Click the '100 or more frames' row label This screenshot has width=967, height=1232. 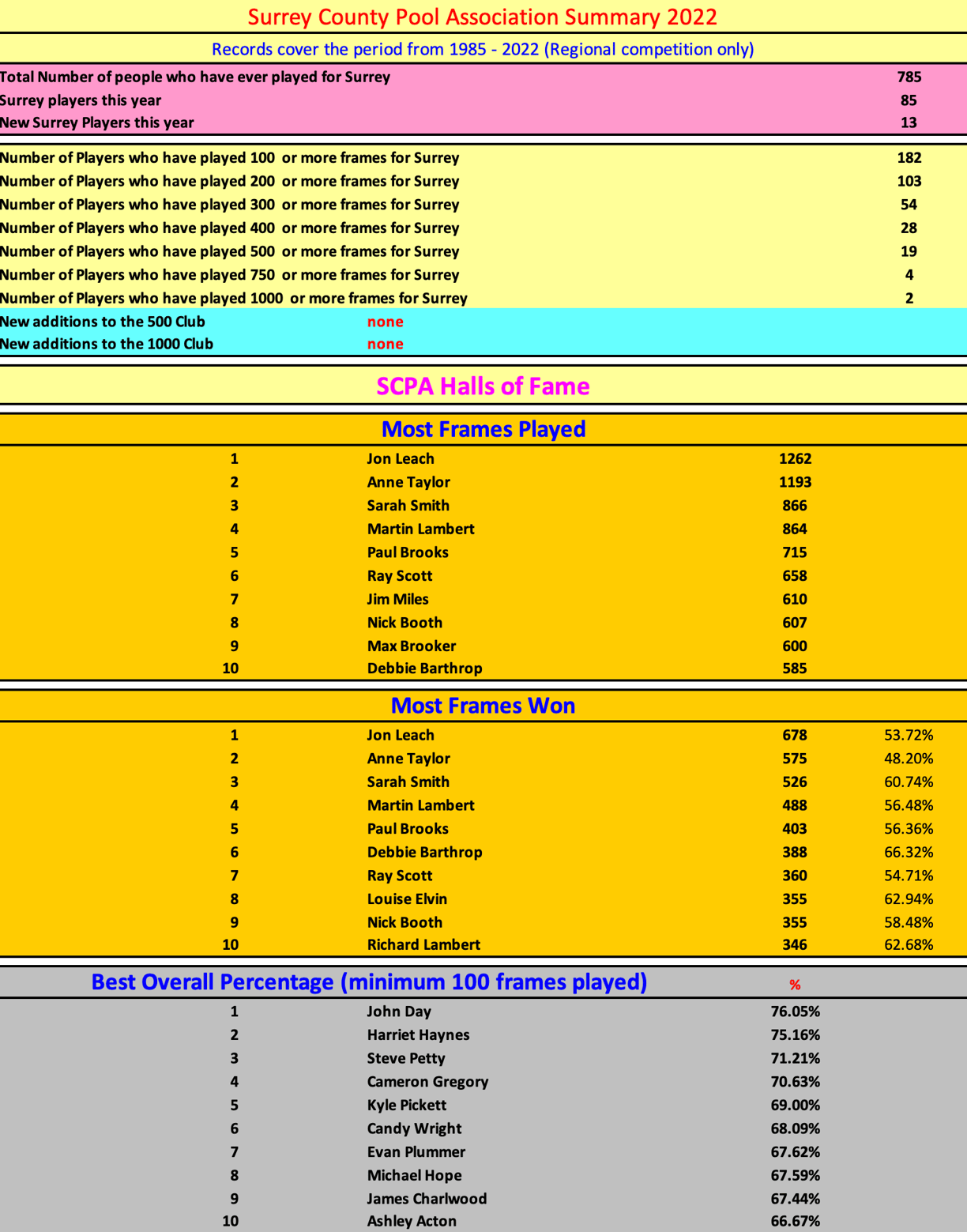[230, 158]
